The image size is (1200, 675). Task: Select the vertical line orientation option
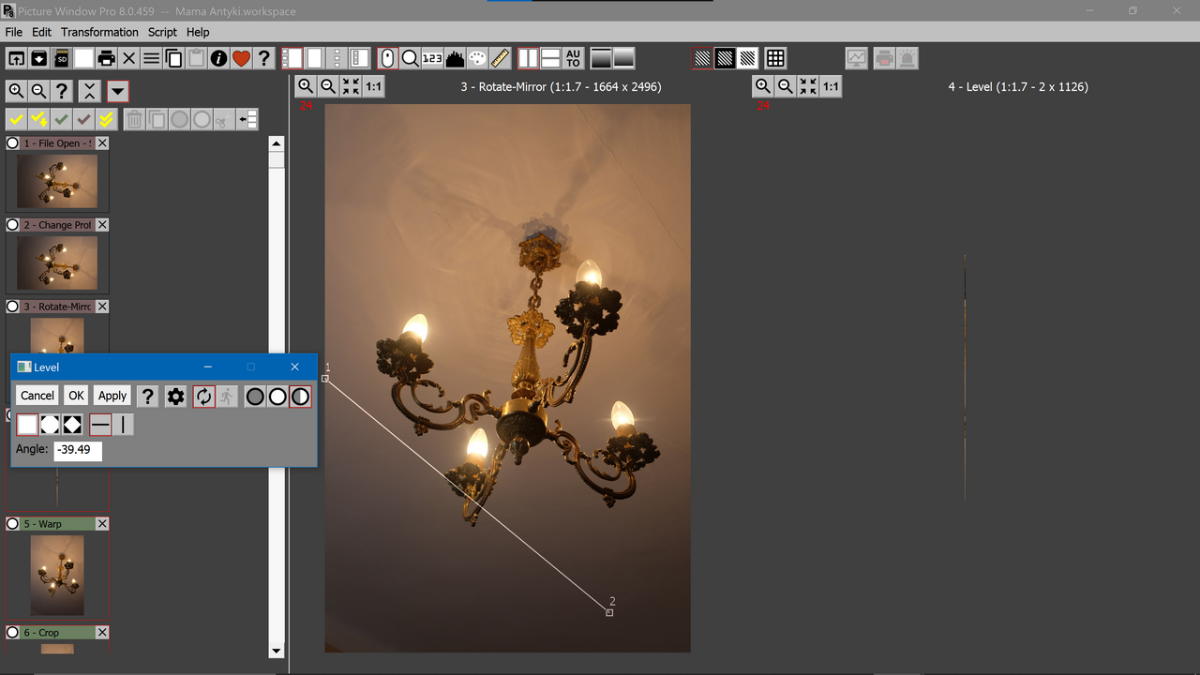click(x=123, y=425)
